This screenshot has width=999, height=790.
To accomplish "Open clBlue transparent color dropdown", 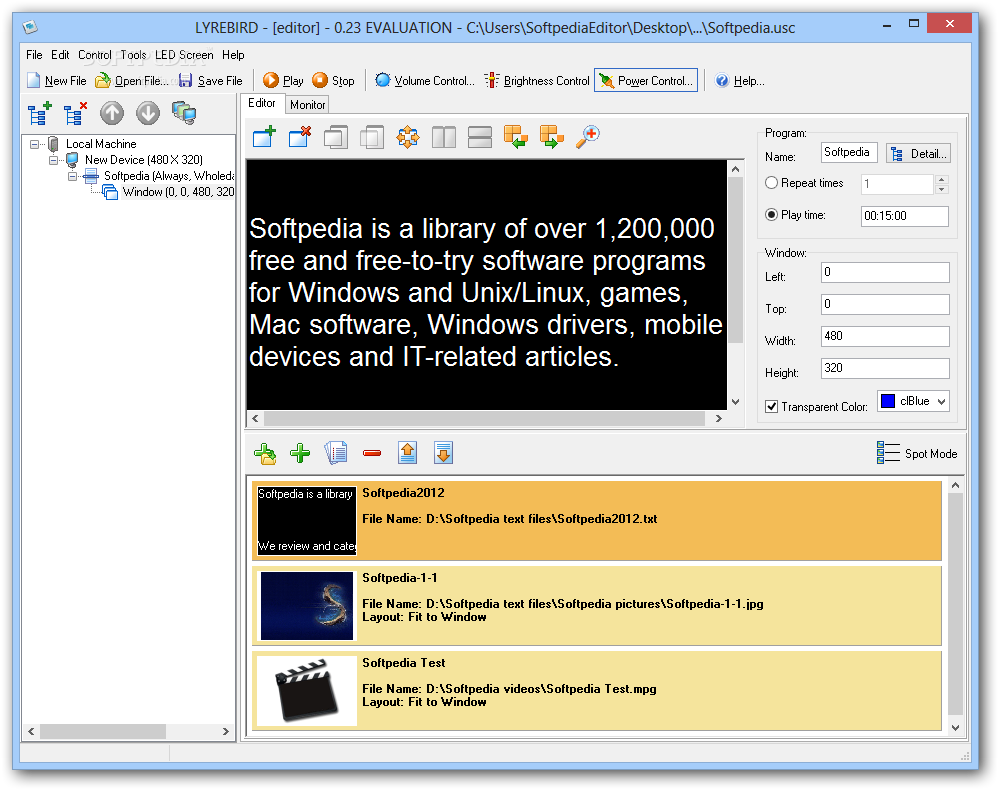I will tap(914, 401).
